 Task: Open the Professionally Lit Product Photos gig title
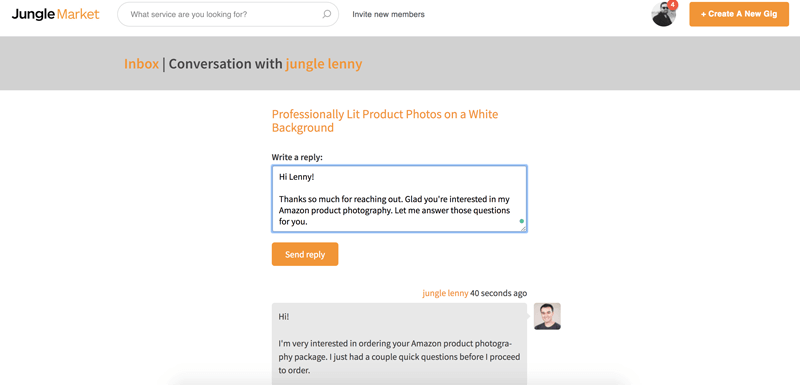pos(385,121)
